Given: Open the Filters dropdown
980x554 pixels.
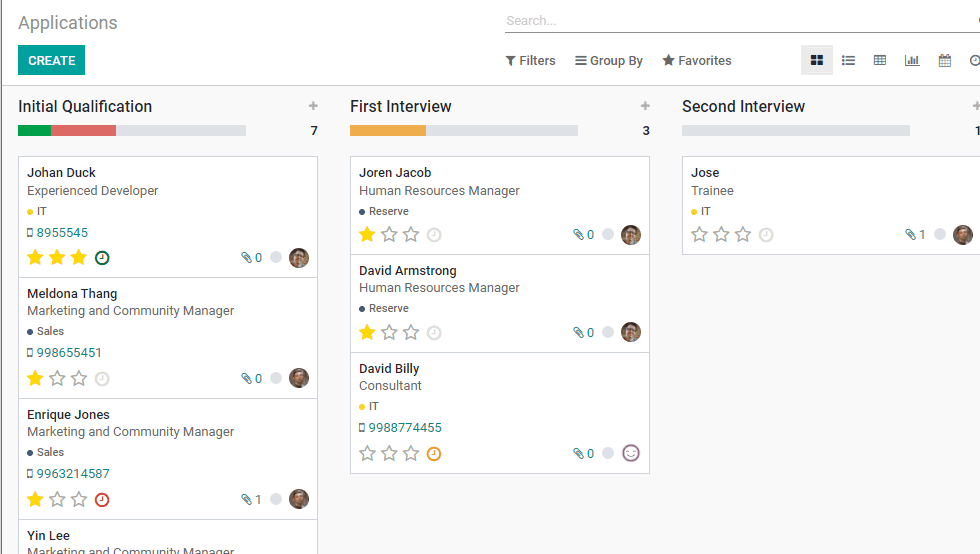Looking at the screenshot, I should 530,61.
